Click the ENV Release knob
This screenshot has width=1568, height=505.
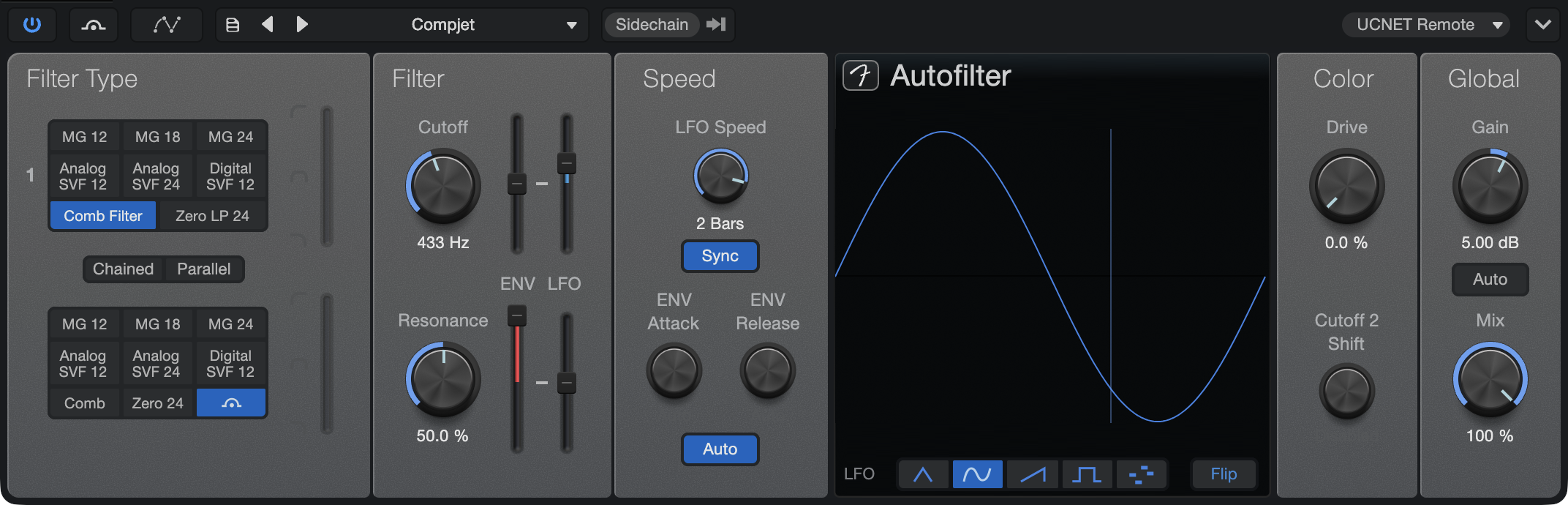[767, 371]
